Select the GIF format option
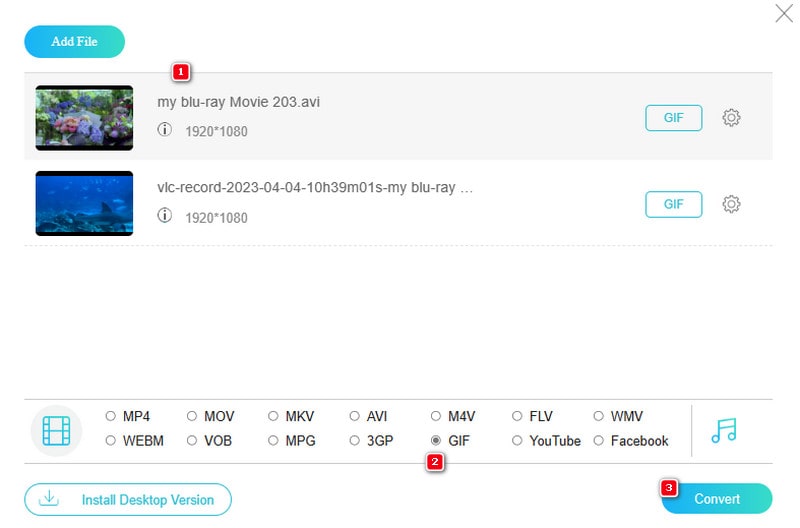This screenshot has height=528, width=800. pos(437,441)
